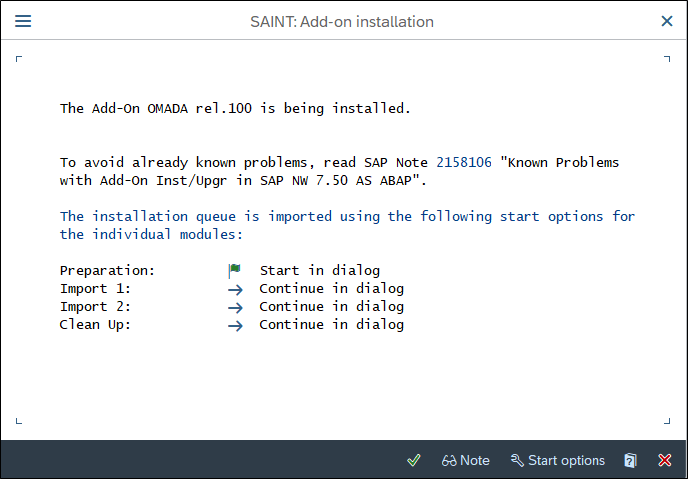Click the 'Import 1:' label
The height and width of the screenshot is (479, 688).
tap(95, 289)
